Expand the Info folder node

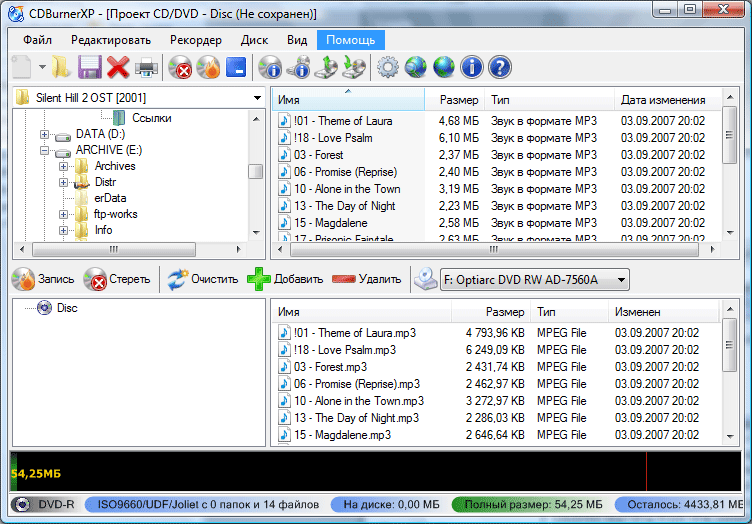click(63, 230)
